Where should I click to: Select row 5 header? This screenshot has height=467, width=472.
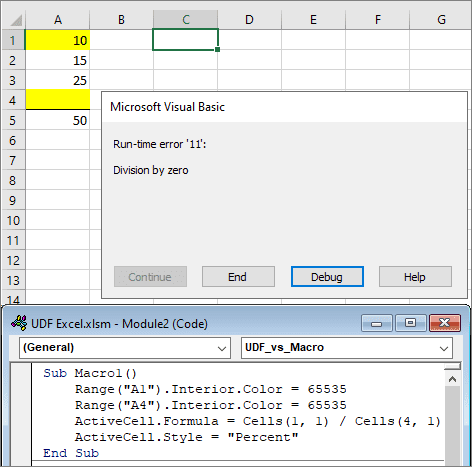13,120
